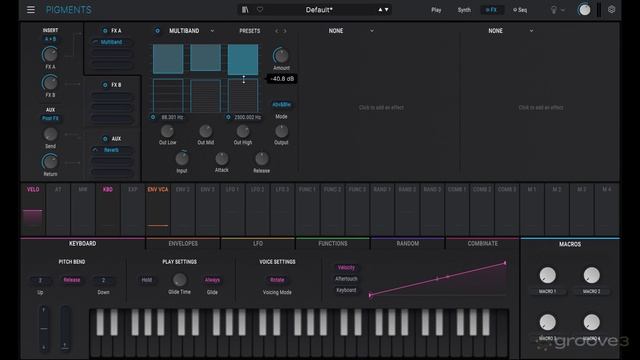This screenshot has width=640, height=360.
Task: Toggle FX A power button
Action: click(x=105, y=31)
